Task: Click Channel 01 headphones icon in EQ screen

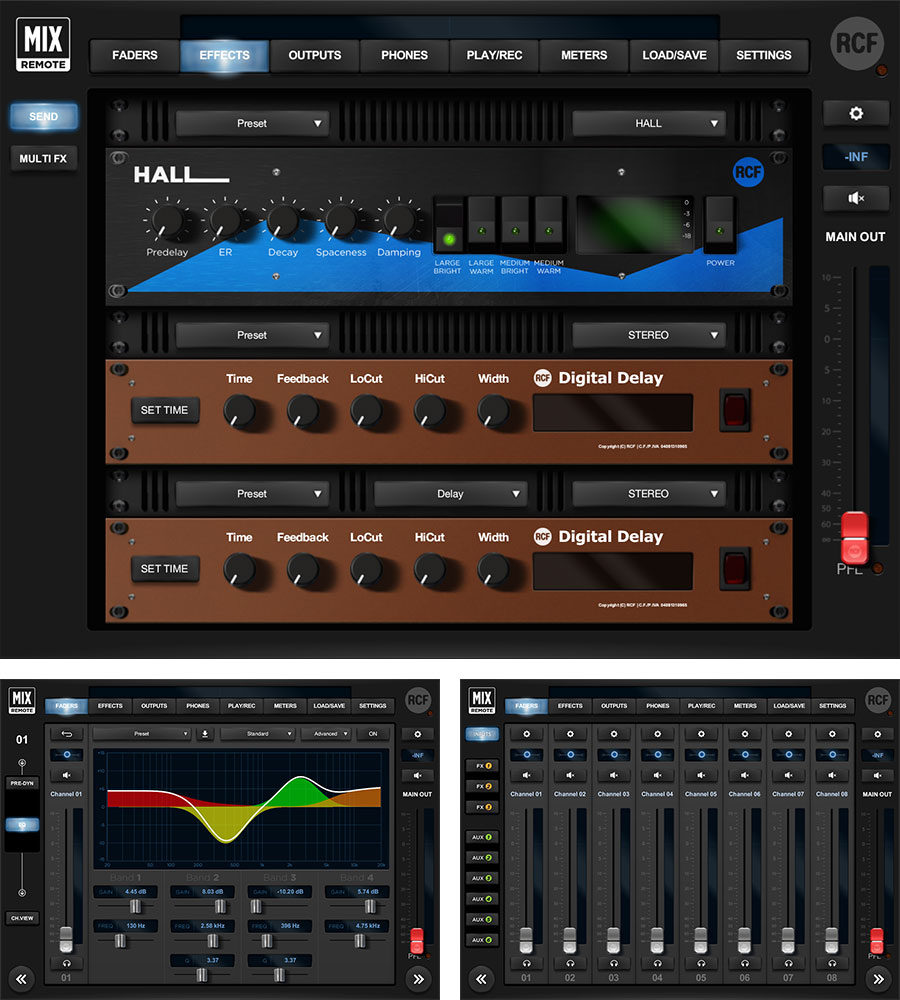Action: tap(66, 962)
